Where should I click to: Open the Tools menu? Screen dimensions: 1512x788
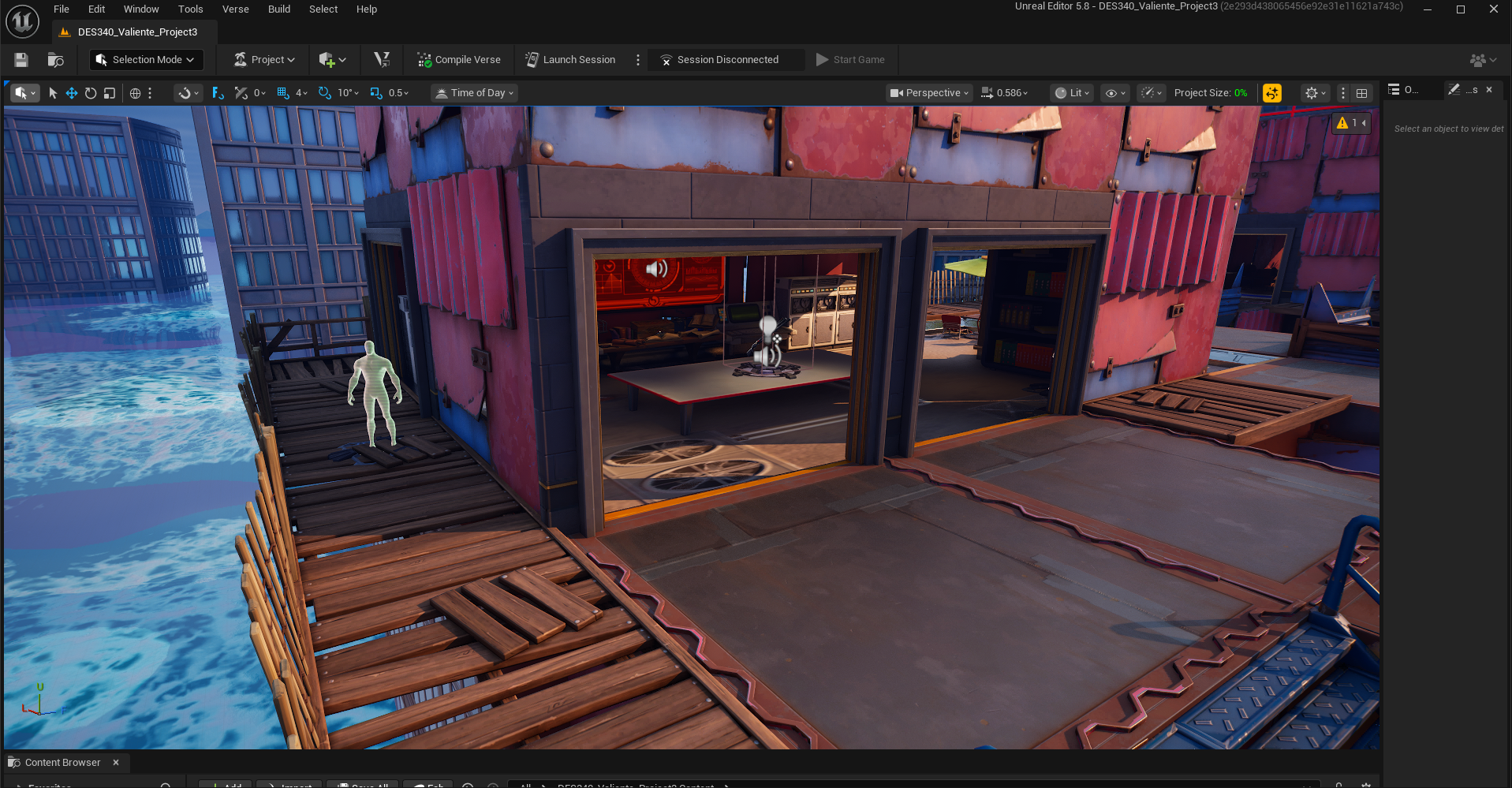[x=191, y=9]
